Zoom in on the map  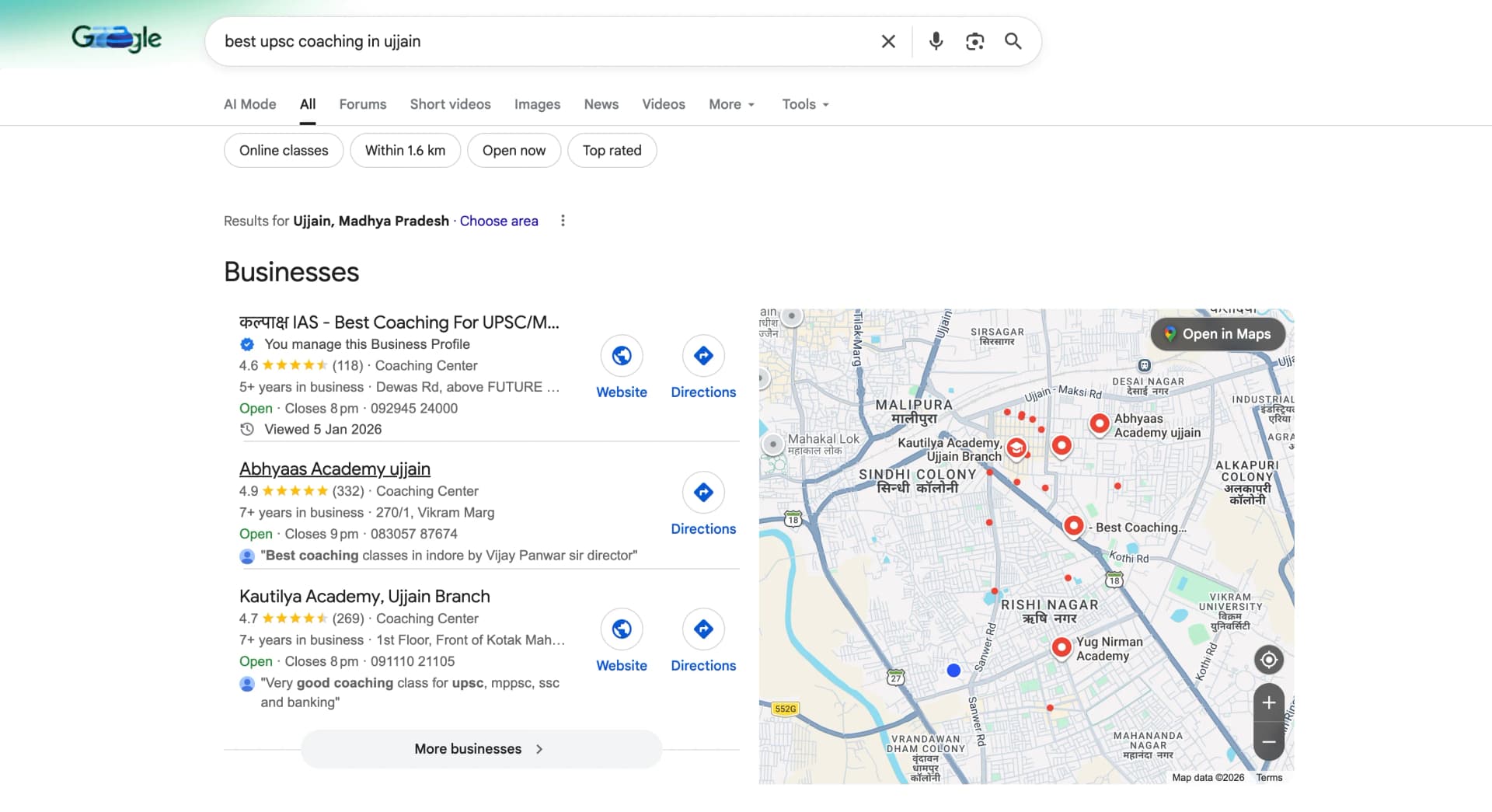point(1269,703)
